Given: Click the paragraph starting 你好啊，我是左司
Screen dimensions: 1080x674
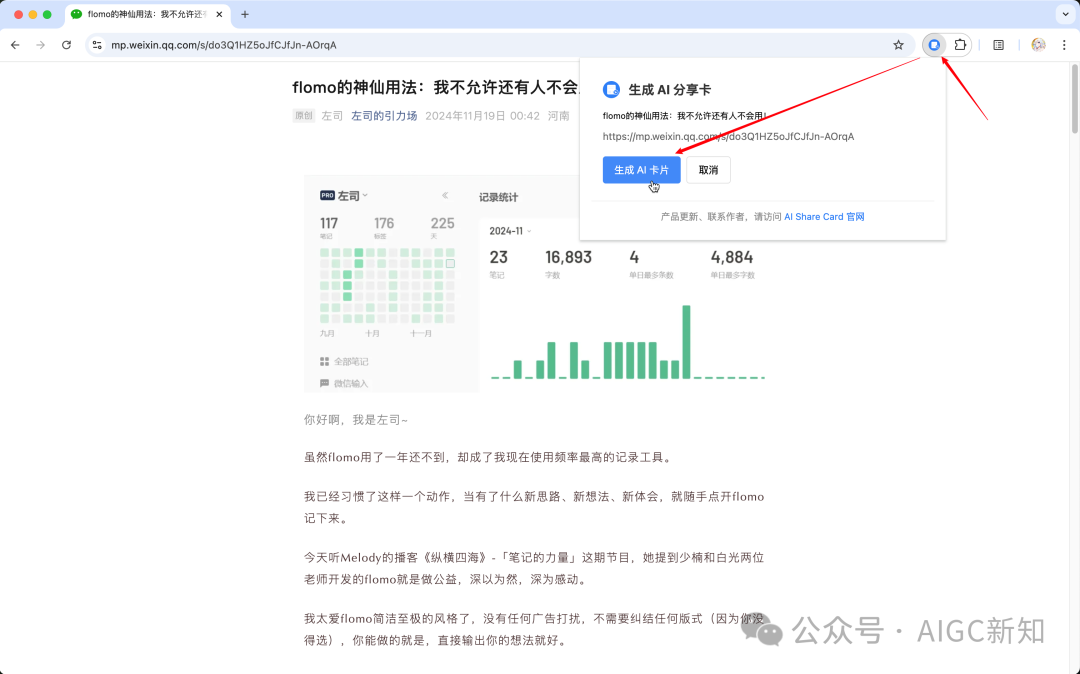Looking at the screenshot, I should click(355, 420).
